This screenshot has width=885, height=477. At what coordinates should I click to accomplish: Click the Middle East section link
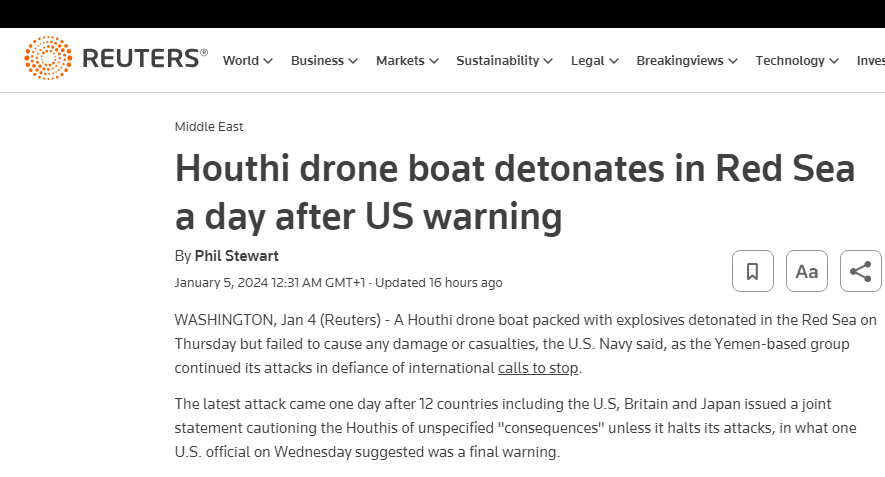coord(209,127)
